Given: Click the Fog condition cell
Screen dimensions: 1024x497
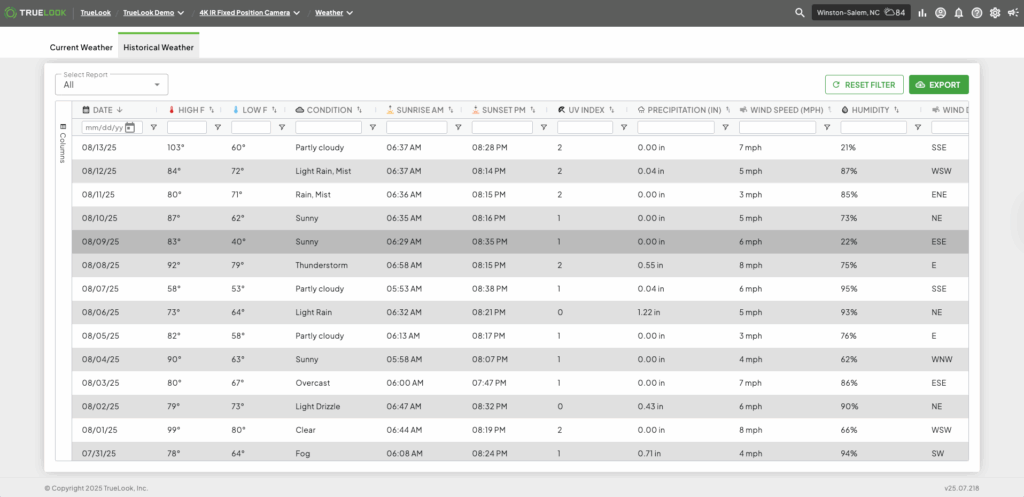Looking at the screenshot, I should click(302, 453).
